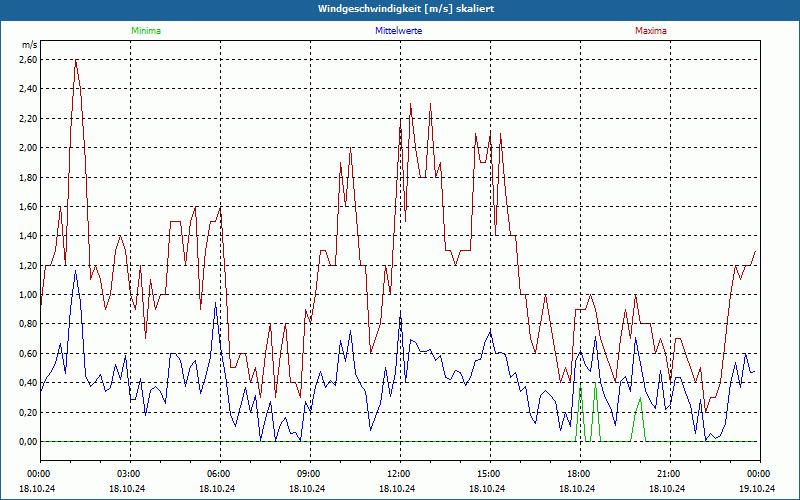The height and width of the screenshot is (500, 800).
Task: Click the 03:00 time axis label
Action: tap(130, 474)
